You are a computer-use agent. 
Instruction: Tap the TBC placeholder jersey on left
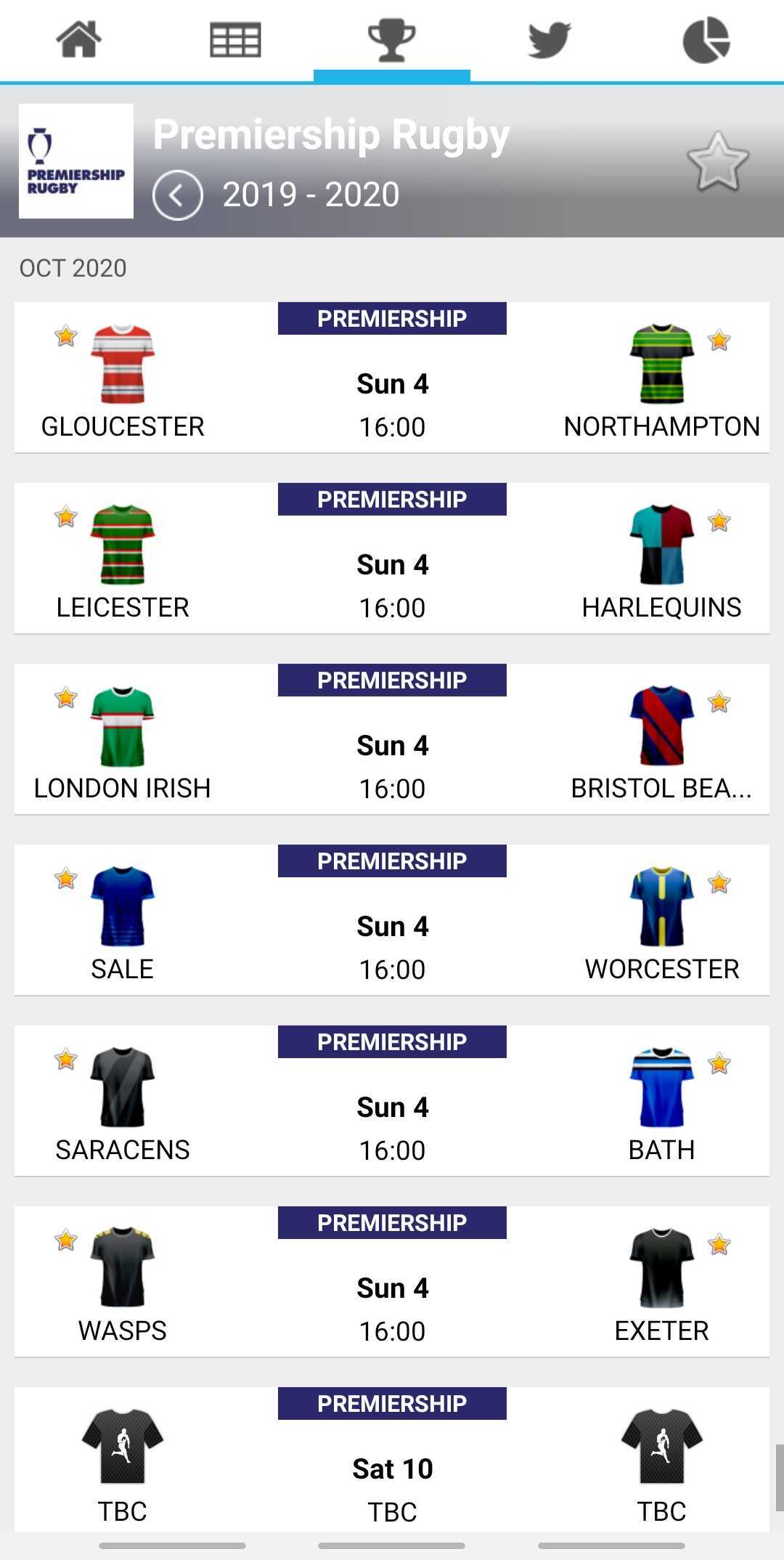pos(122,1447)
